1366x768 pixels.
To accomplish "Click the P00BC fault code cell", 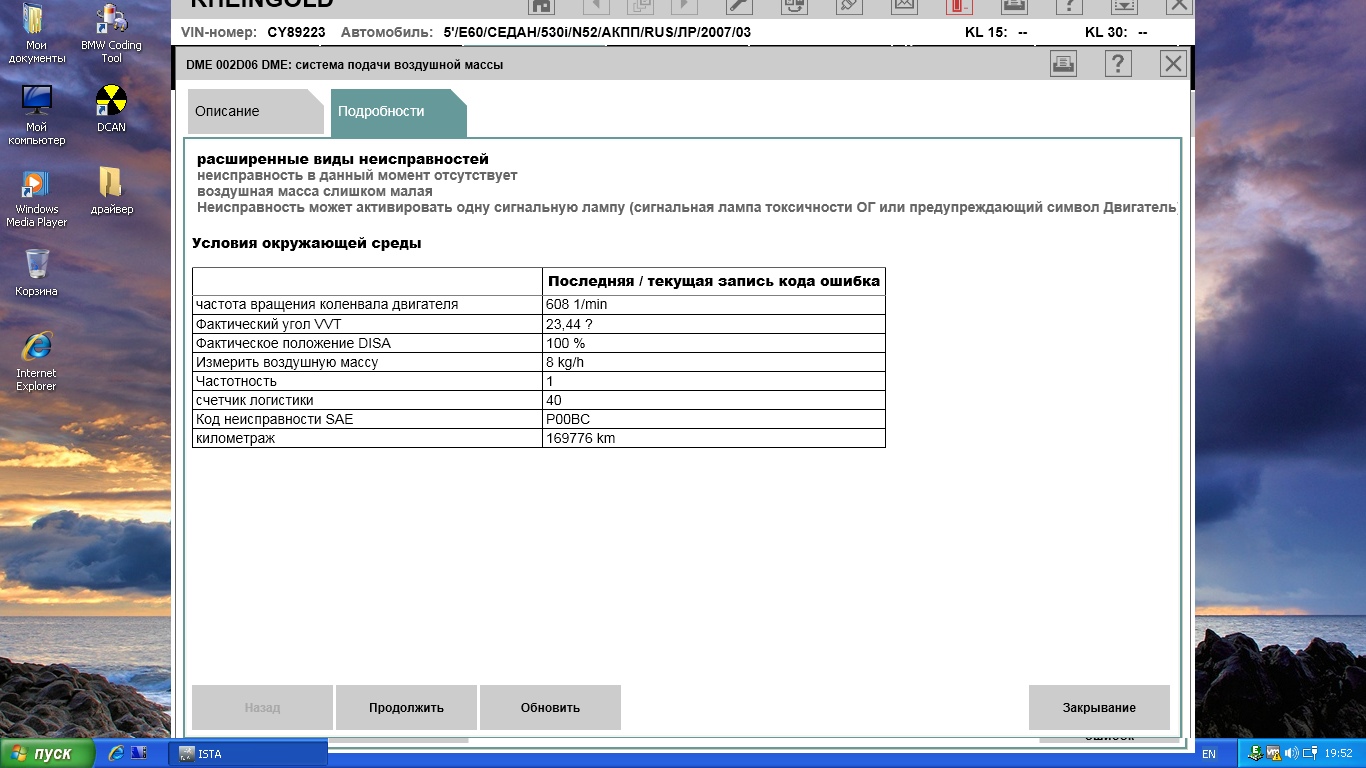I will click(x=714, y=419).
